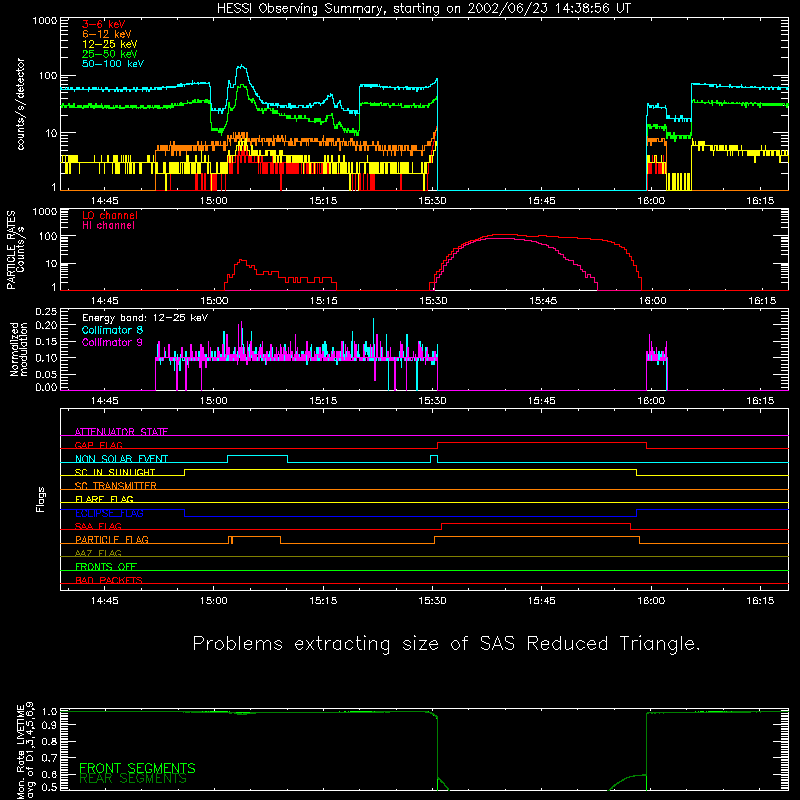Viewport: 800px width, 800px height.
Task: Click the 0.8 tick on livetime axis
Action: [x=49, y=741]
